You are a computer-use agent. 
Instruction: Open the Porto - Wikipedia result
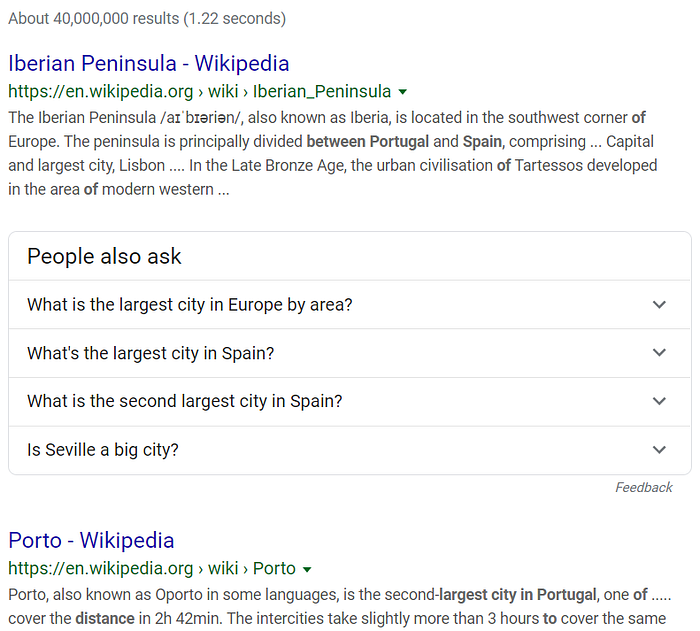click(91, 540)
